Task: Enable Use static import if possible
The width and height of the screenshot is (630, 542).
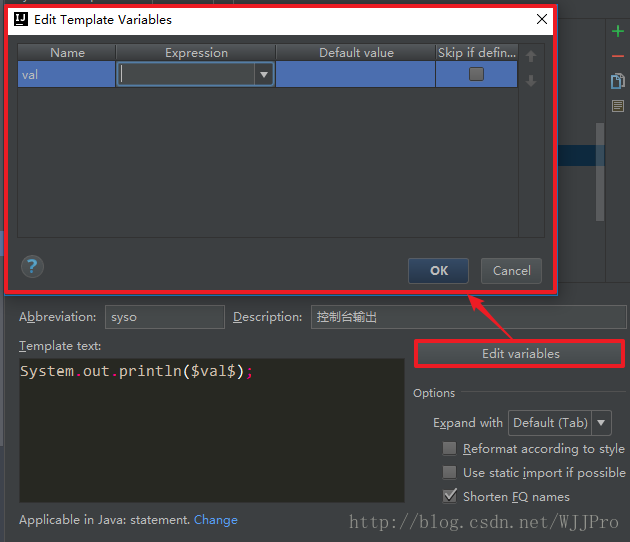Action: pos(450,472)
